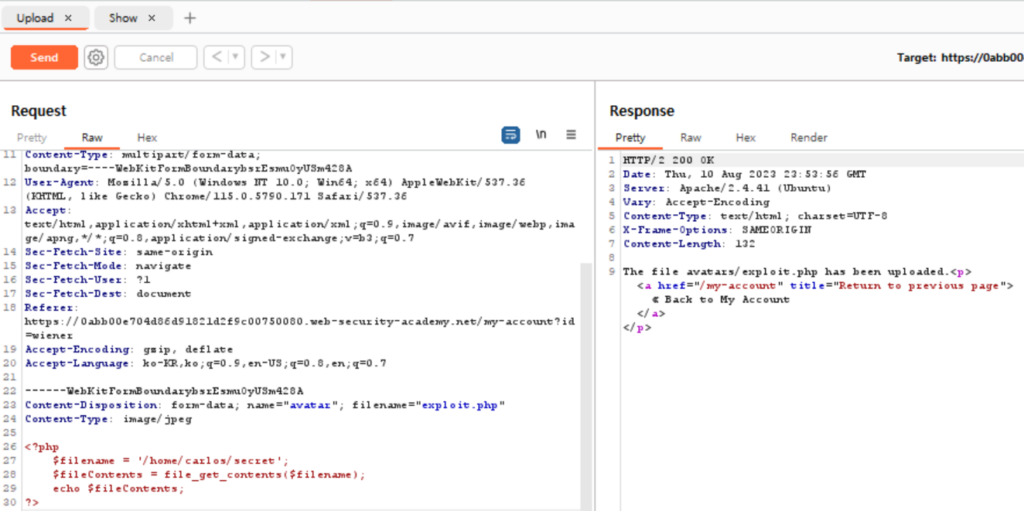Click the file uploaded message line
1024x511 pixels.
pyautogui.click(x=797, y=272)
